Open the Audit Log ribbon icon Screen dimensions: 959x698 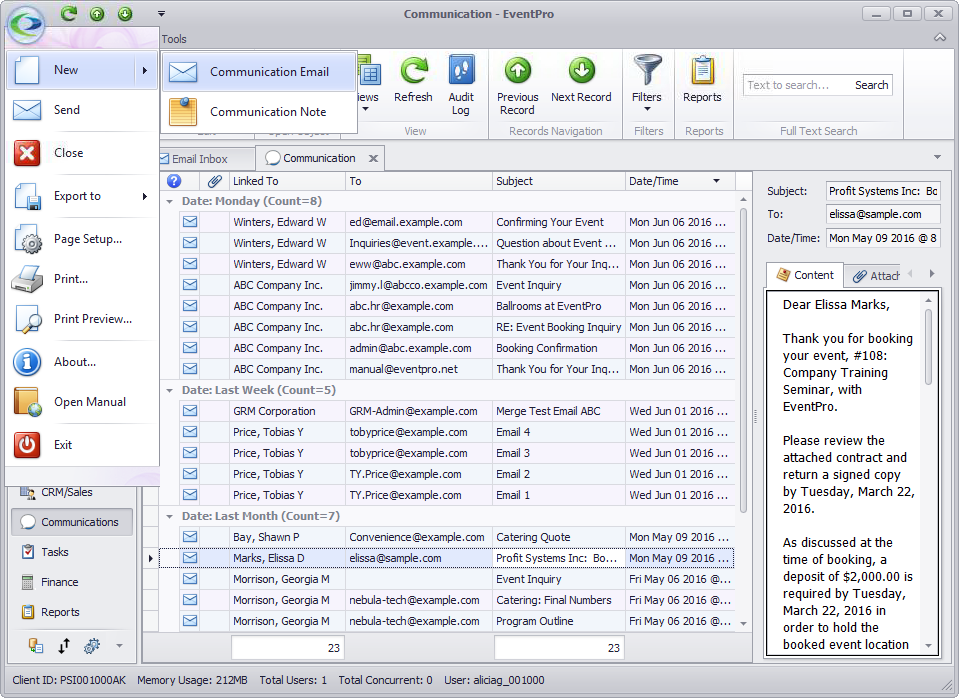point(461,84)
